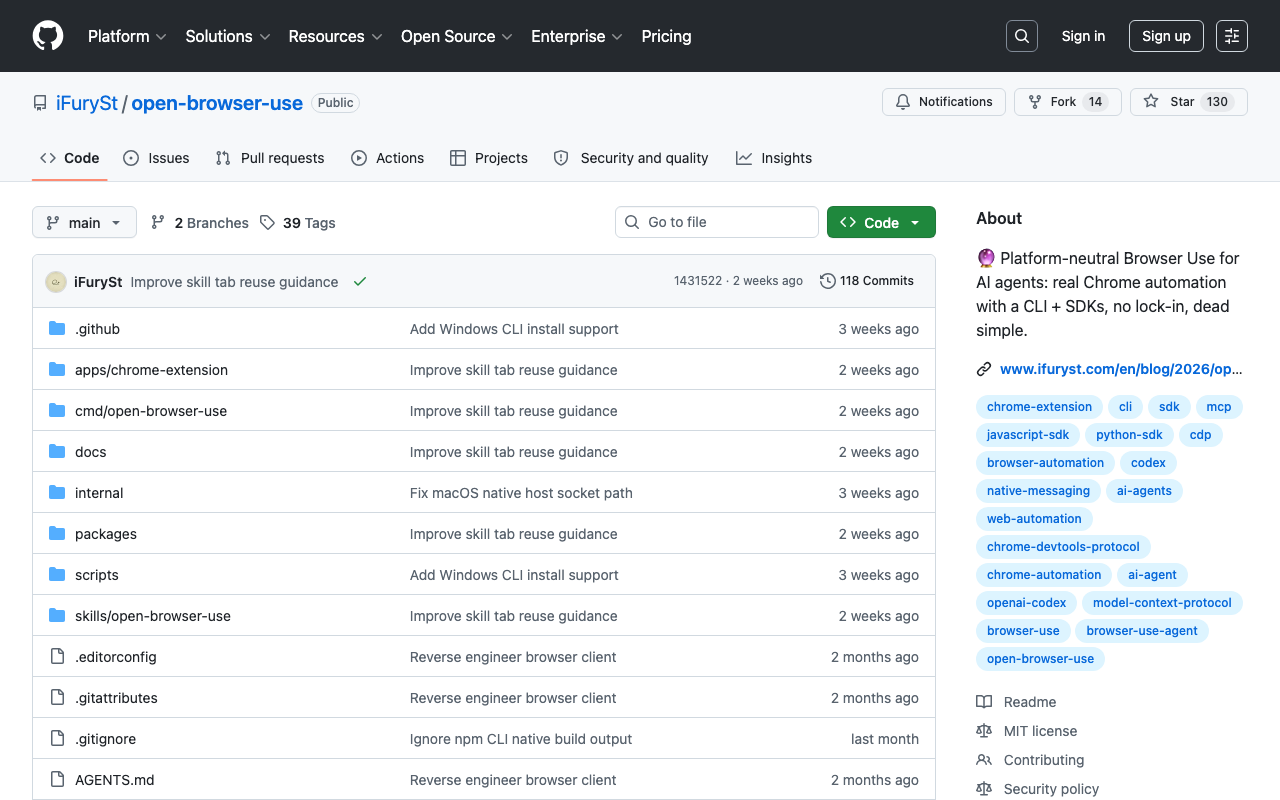Open commit hash 1431522

click(x=698, y=281)
